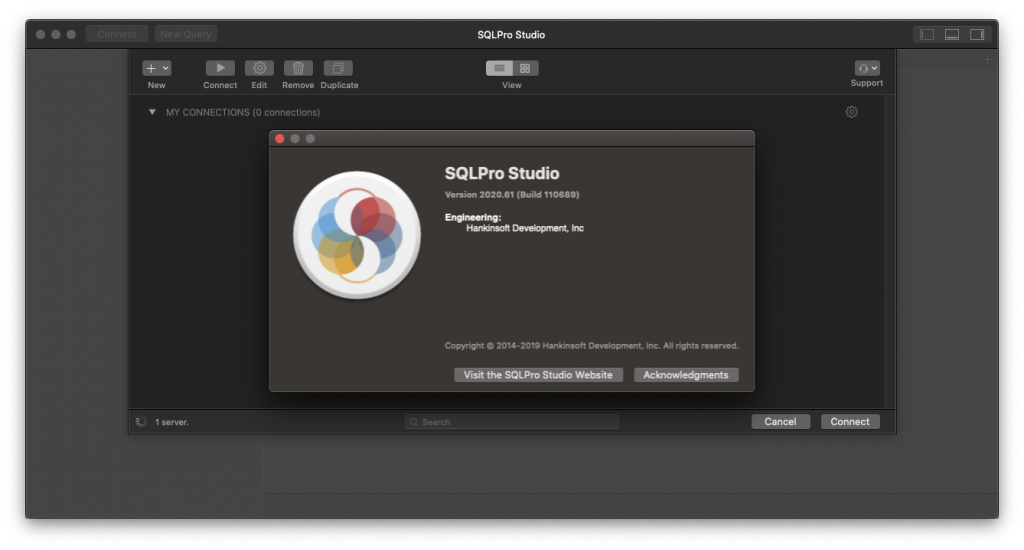Click the Duplicate icon in toolbar
This screenshot has height=550, width=1024.
pos(338,68)
